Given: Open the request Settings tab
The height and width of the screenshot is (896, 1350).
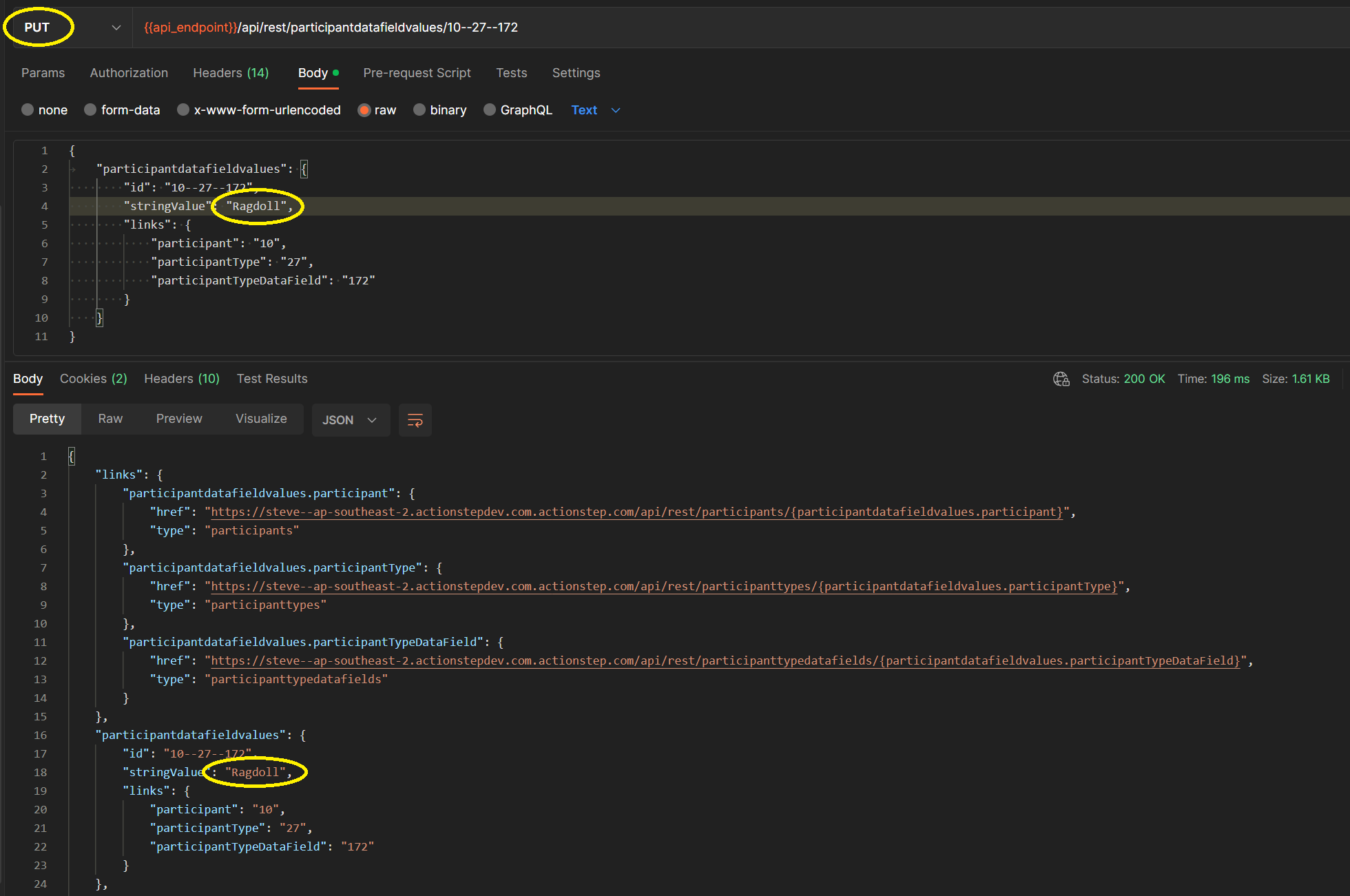Looking at the screenshot, I should tap(576, 73).
